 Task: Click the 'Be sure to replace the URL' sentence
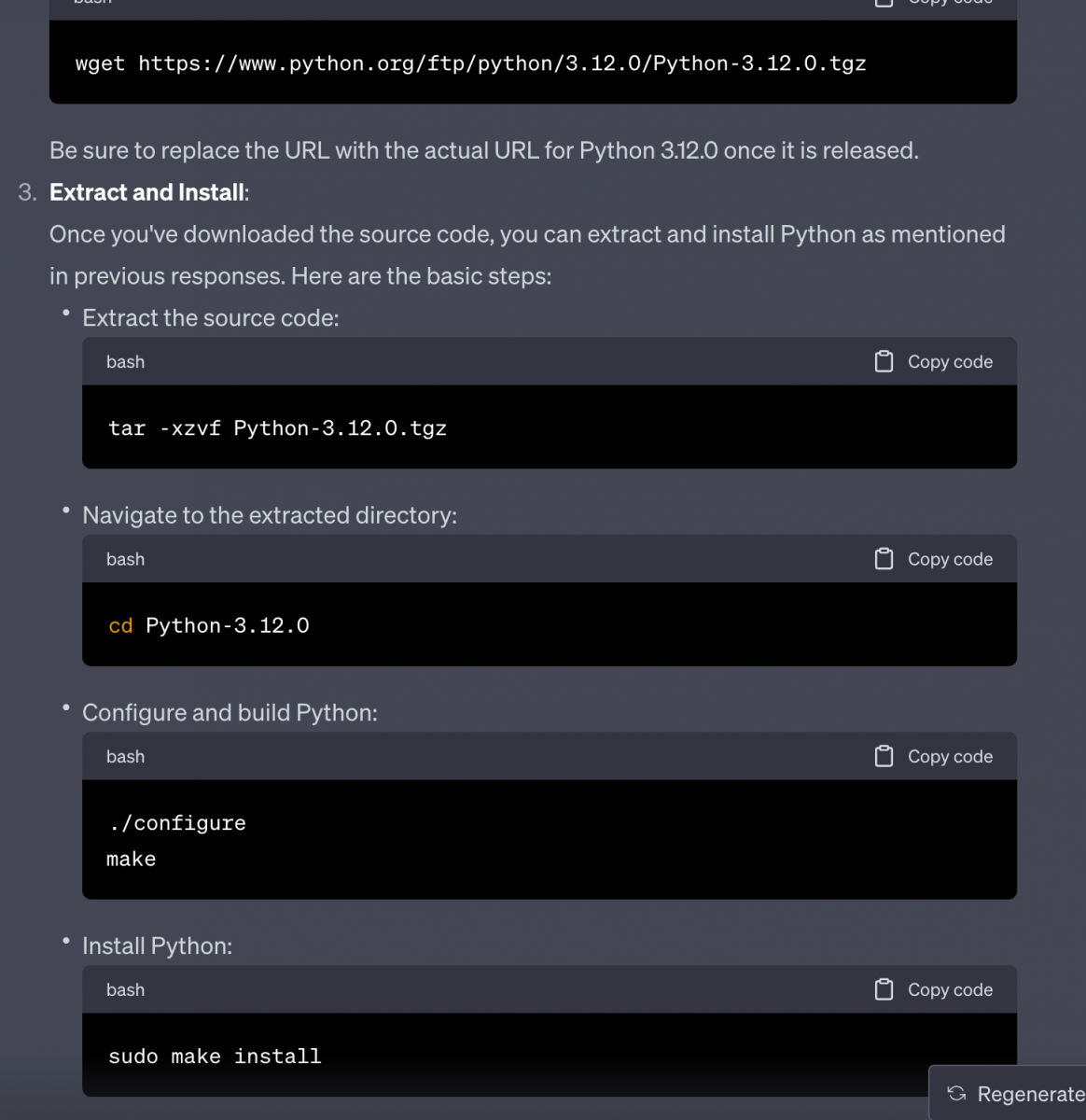[484, 150]
